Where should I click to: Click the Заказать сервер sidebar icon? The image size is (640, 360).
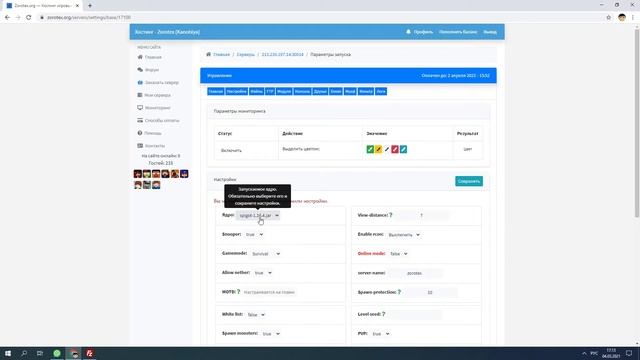coord(140,82)
